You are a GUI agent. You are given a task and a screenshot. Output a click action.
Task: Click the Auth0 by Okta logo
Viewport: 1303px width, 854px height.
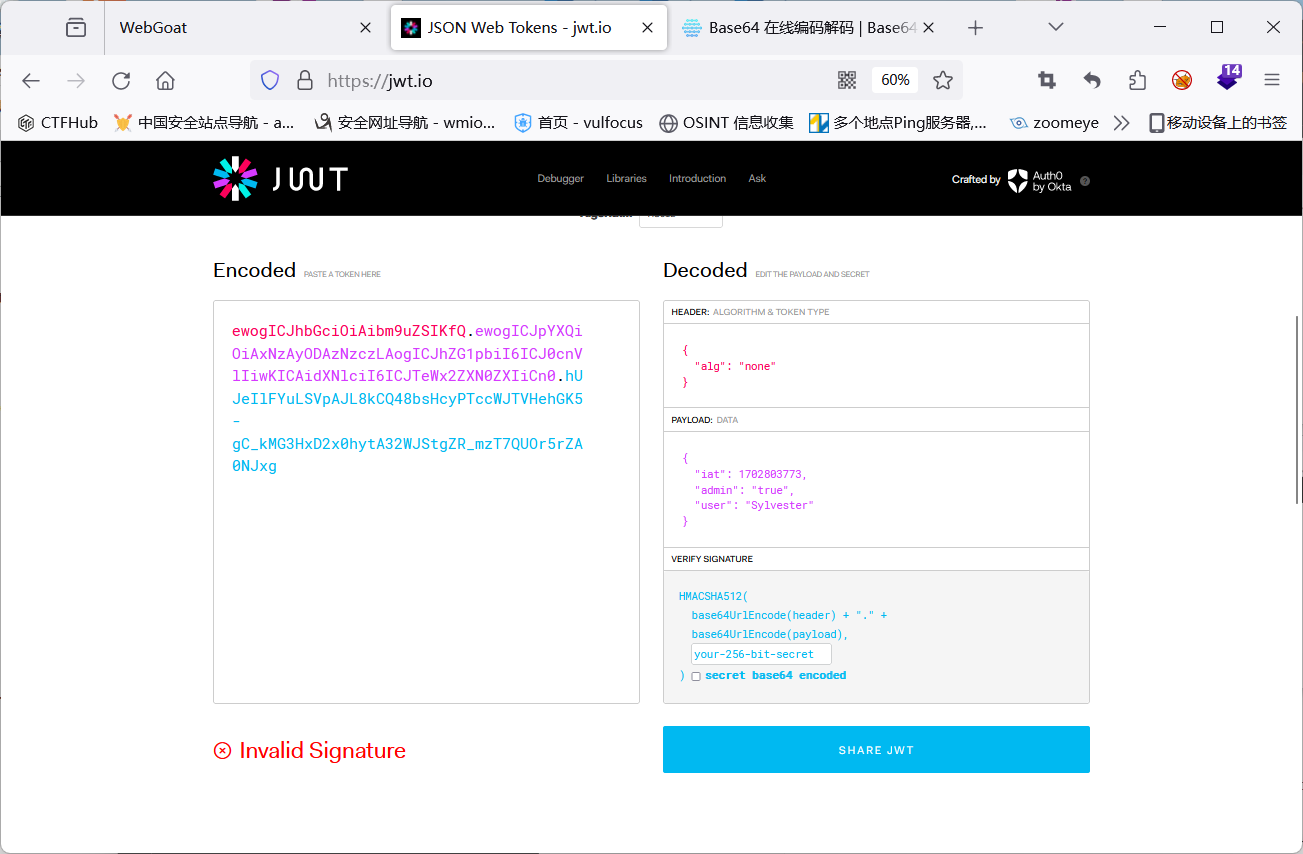point(1039,180)
